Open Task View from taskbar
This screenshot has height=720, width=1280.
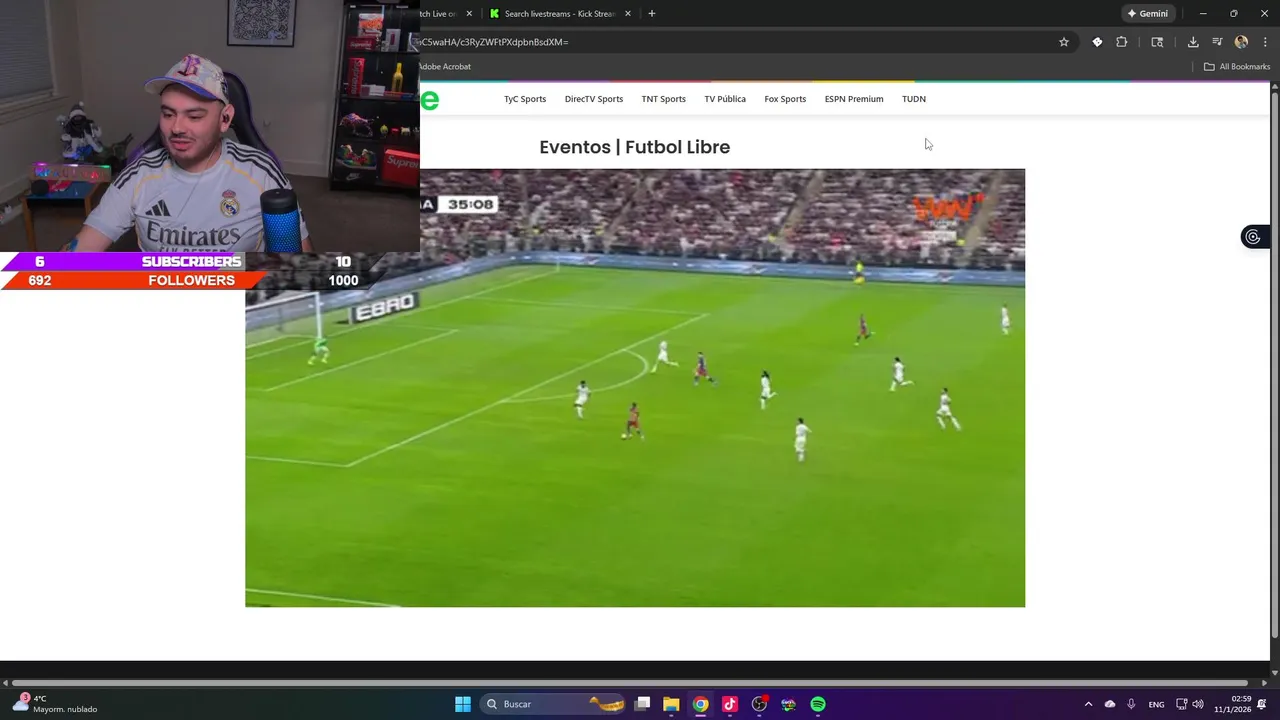click(643, 704)
